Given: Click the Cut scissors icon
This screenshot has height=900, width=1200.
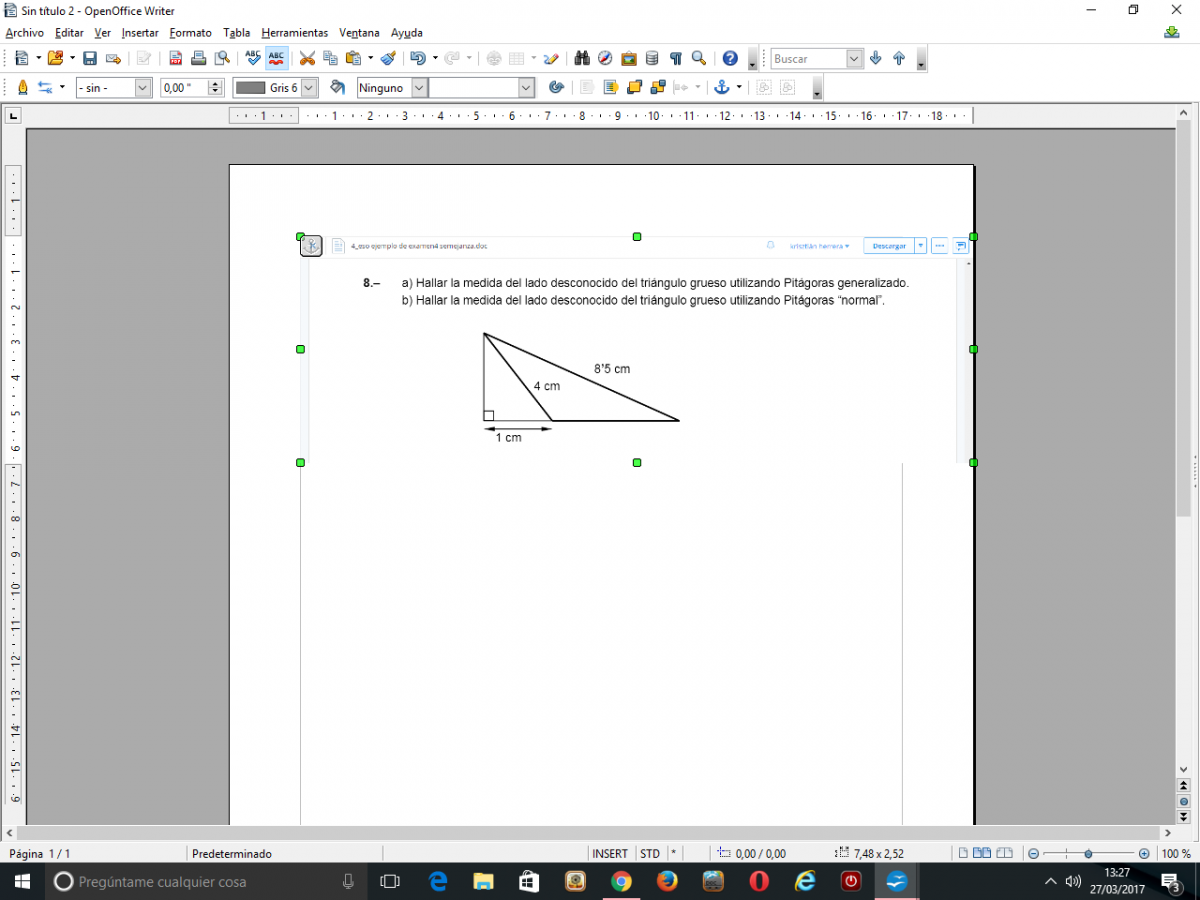Looking at the screenshot, I should click(307, 59).
